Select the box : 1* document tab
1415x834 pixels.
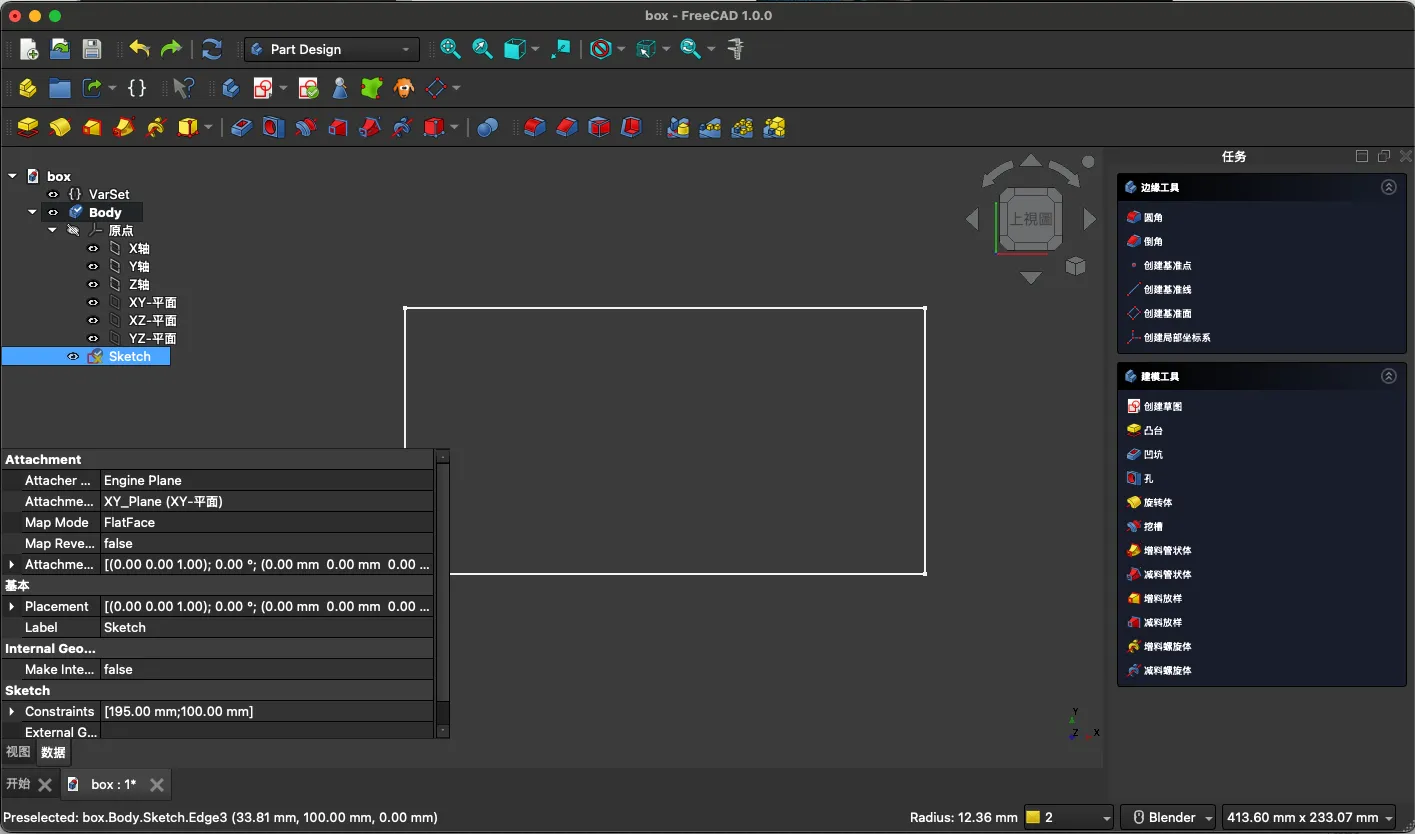click(116, 785)
